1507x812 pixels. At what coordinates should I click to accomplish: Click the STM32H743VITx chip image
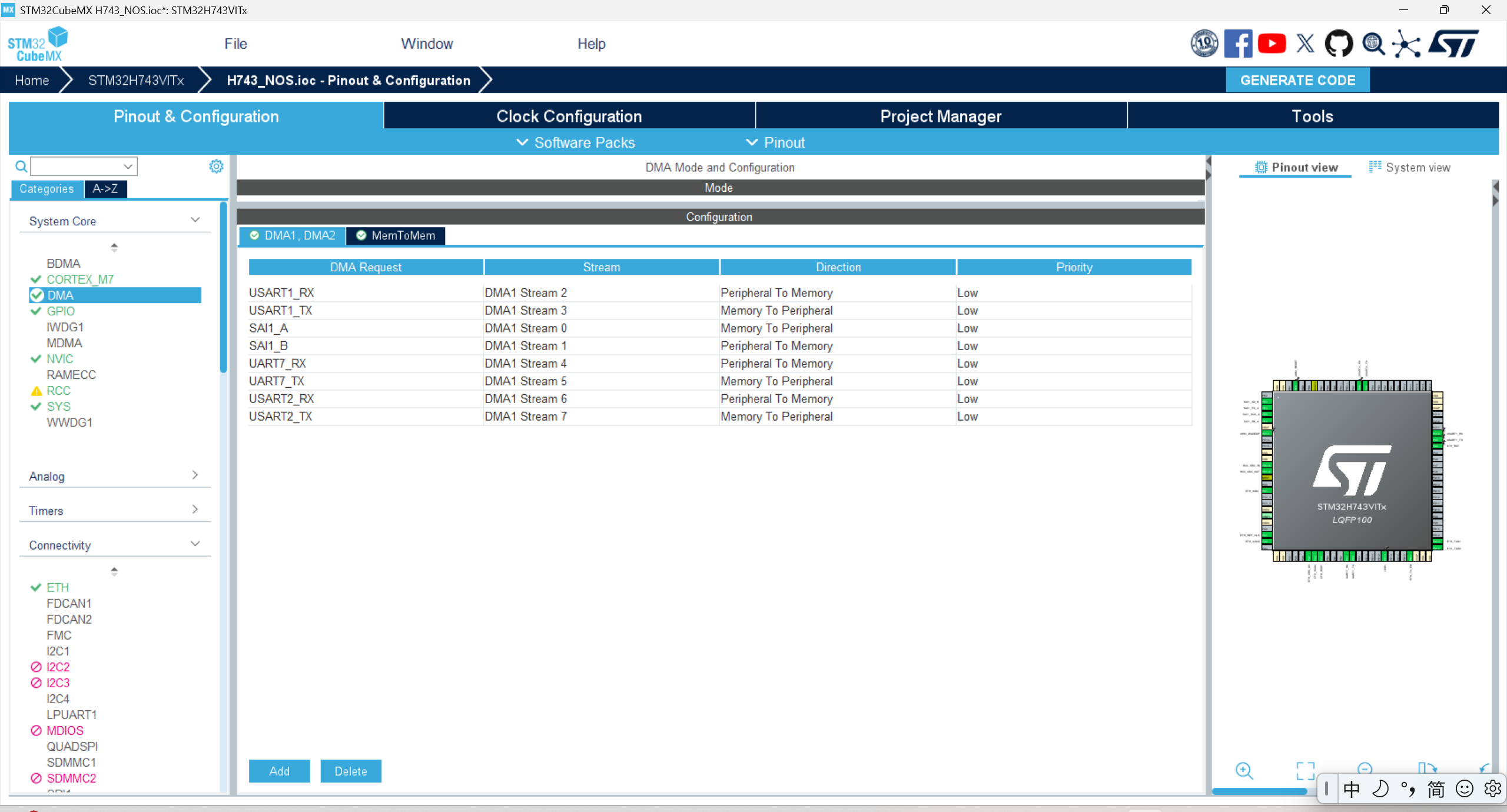(1352, 471)
